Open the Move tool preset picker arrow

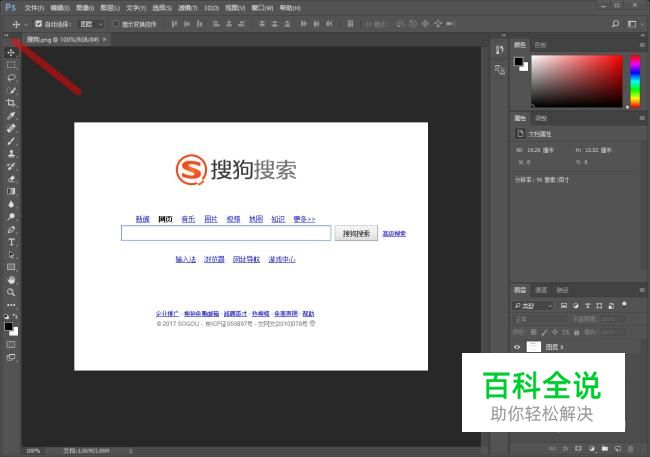click(26, 24)
